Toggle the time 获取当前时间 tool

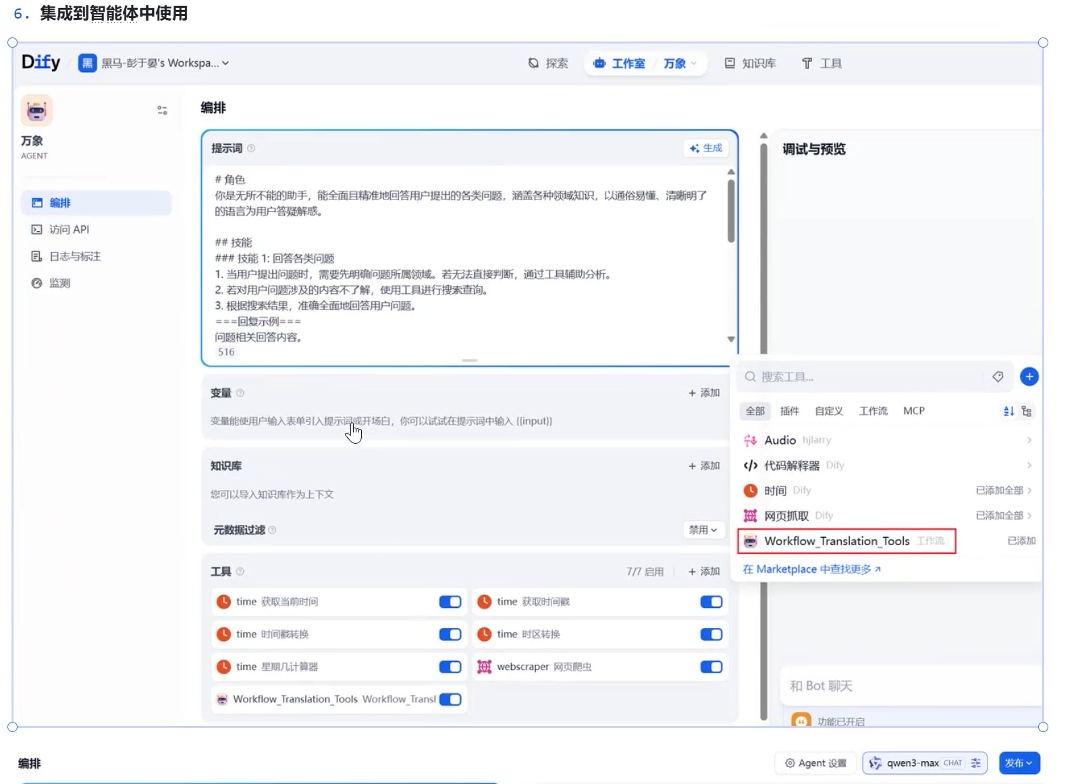coord(450,602)
